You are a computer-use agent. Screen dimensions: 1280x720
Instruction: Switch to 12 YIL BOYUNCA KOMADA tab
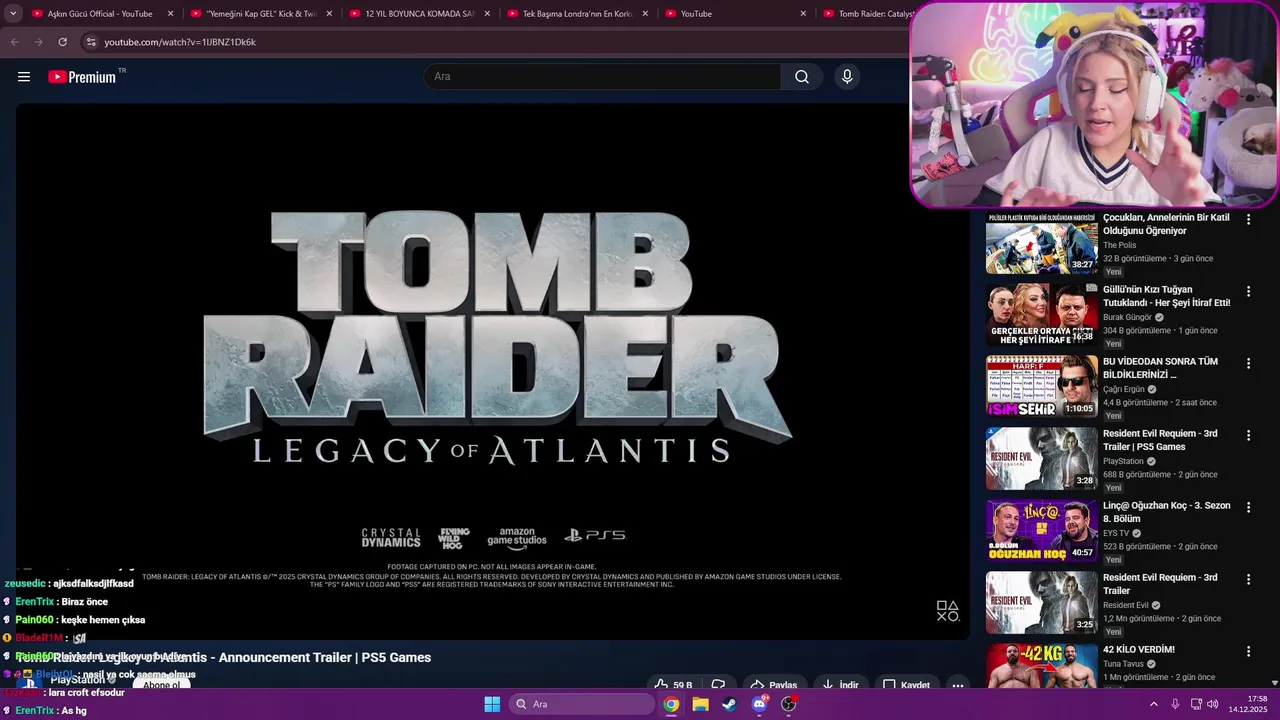tap(419, 14)
